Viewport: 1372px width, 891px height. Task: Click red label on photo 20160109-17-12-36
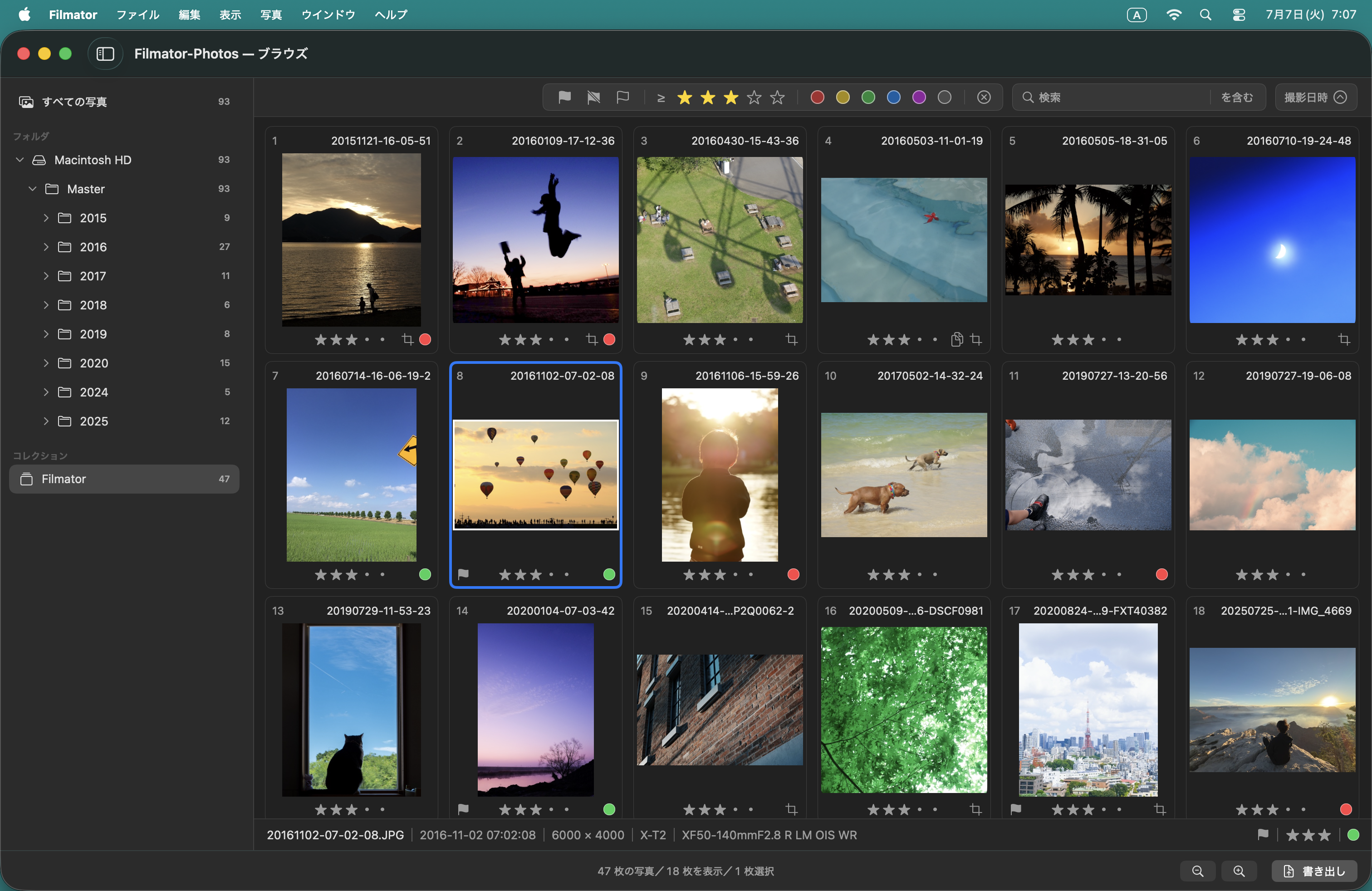click(609, 339)
